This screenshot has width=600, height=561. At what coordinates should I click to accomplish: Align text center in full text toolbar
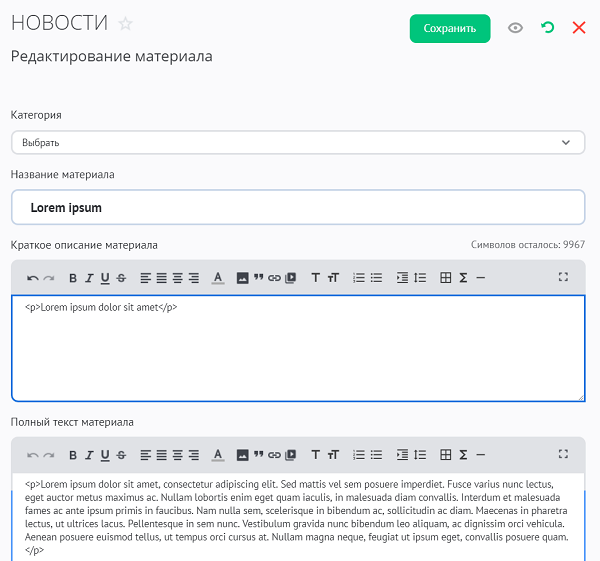162,455
